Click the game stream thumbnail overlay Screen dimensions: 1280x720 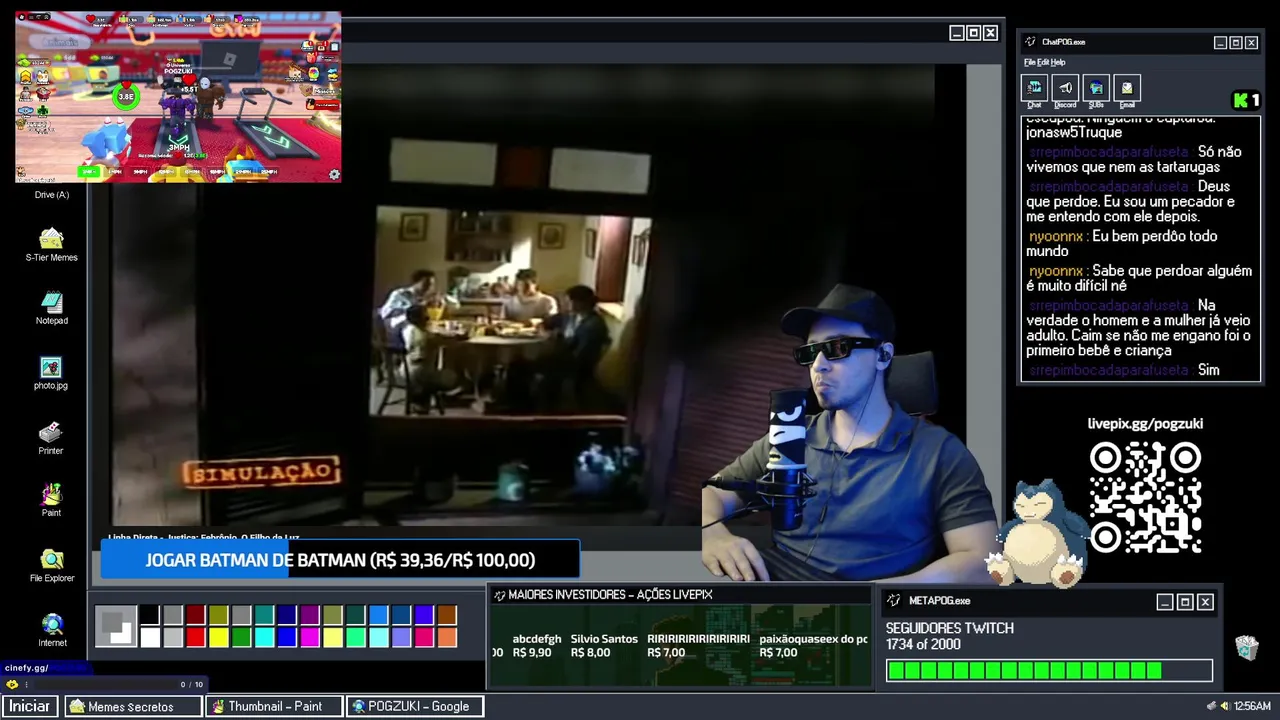[x=178, y=97]
